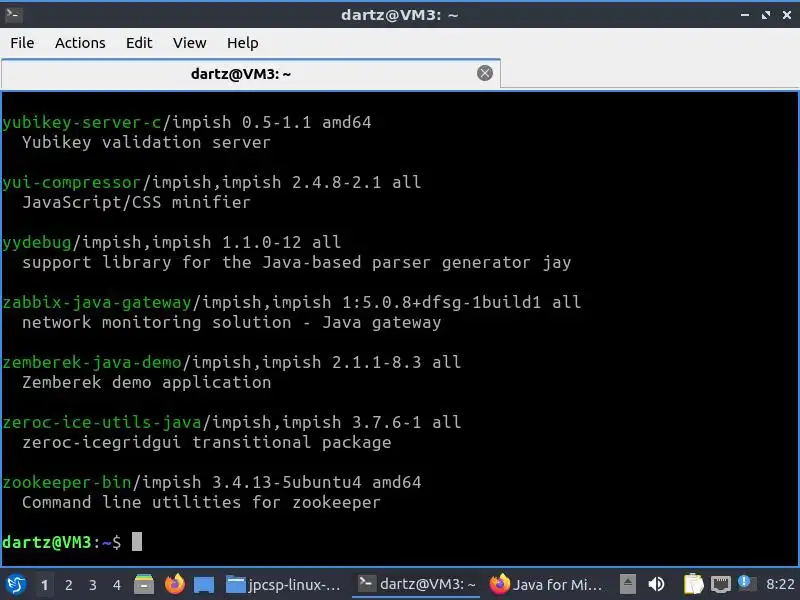This screenshot has width=800, height=600.
Task: Launch Firefox from the quick launch
Action: (x=174, y=584)
